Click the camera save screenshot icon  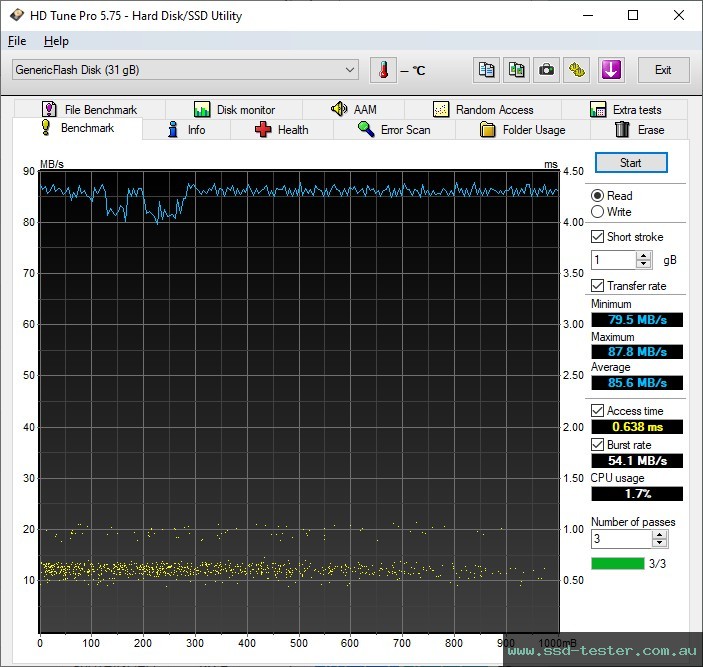(x=547, y=70)
